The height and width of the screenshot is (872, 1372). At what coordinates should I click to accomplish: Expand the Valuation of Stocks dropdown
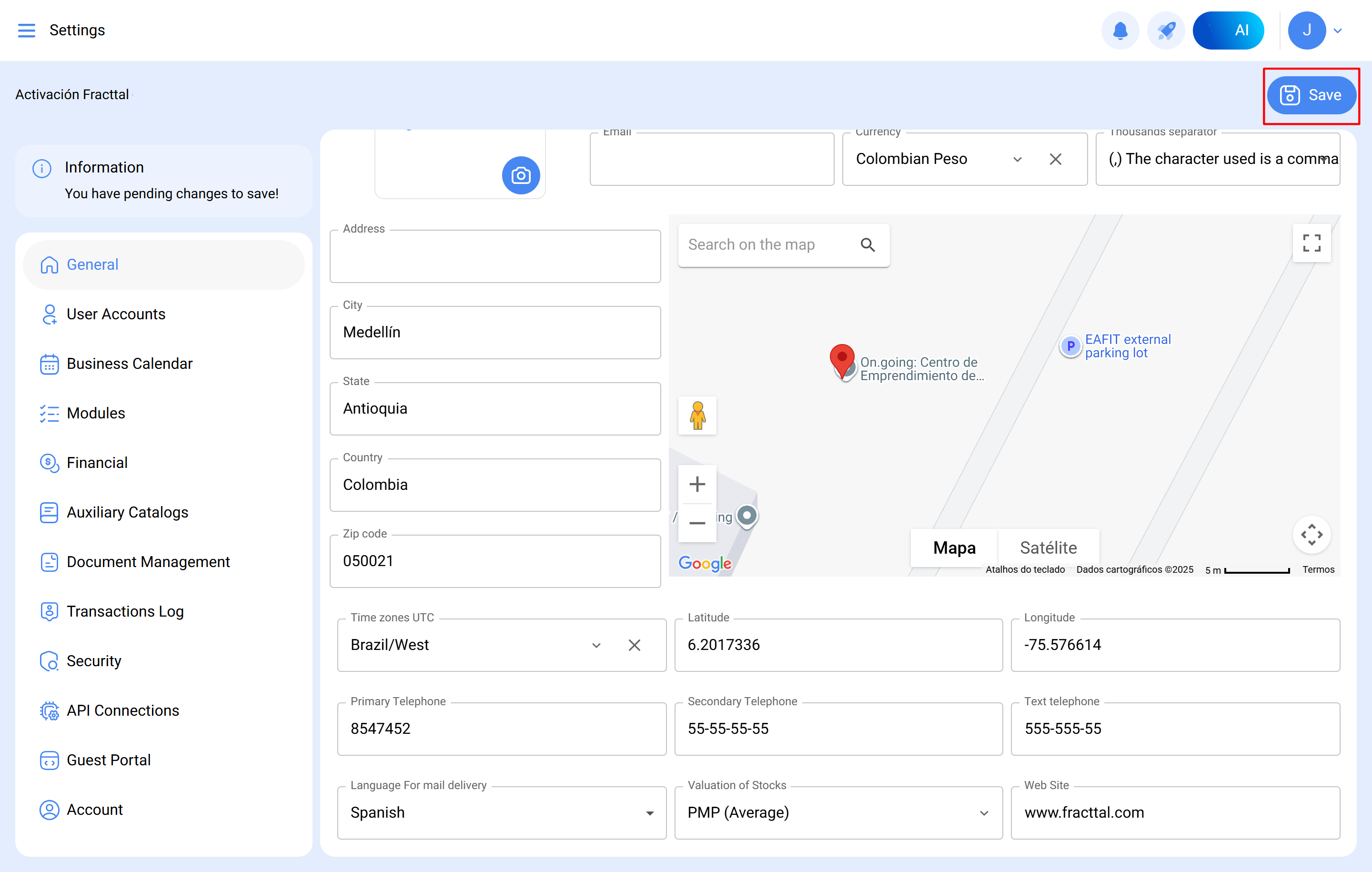(x=983, y=813)
